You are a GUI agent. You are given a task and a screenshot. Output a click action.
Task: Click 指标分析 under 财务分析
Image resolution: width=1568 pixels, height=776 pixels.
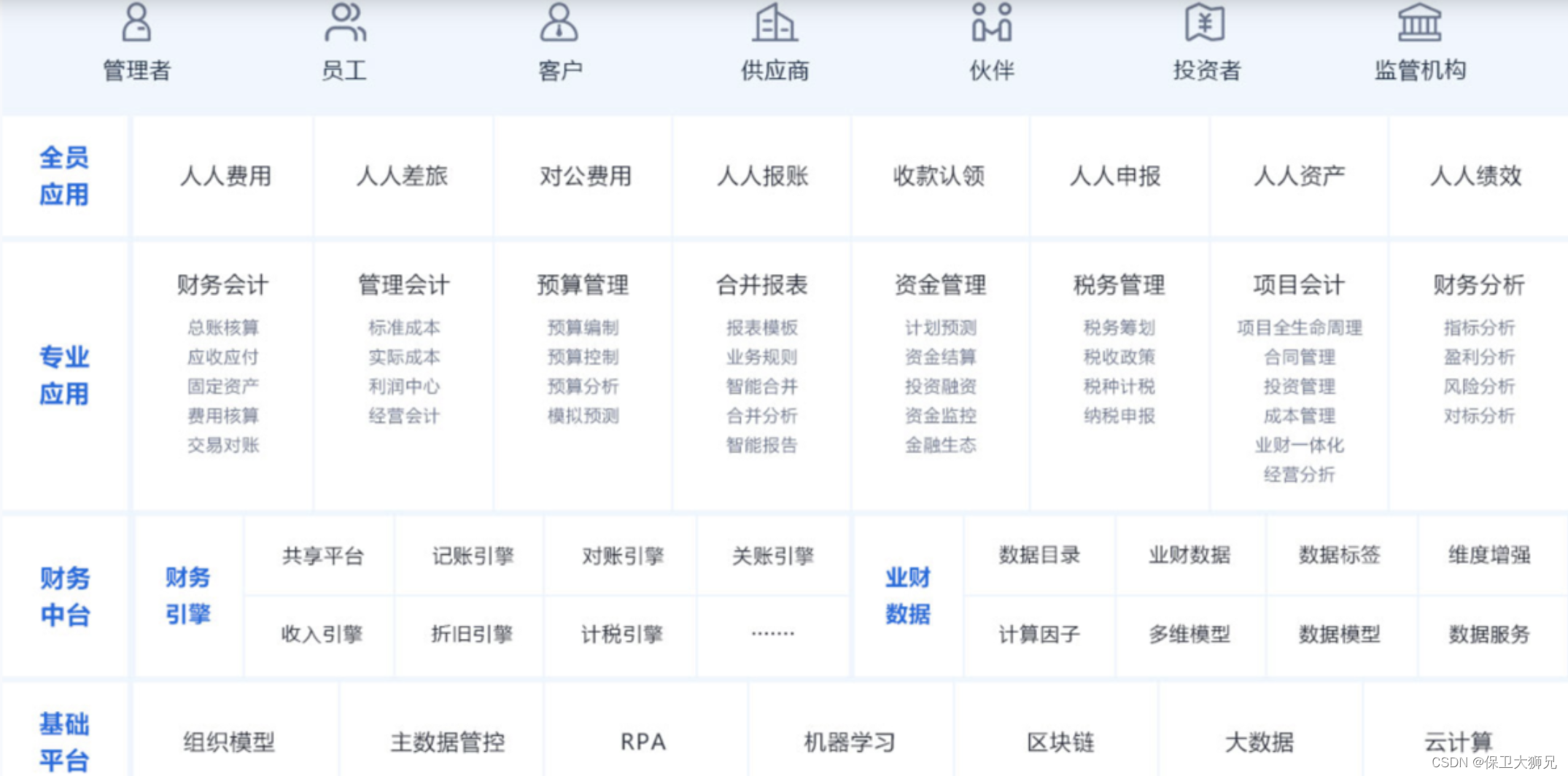coord(1478,327)
